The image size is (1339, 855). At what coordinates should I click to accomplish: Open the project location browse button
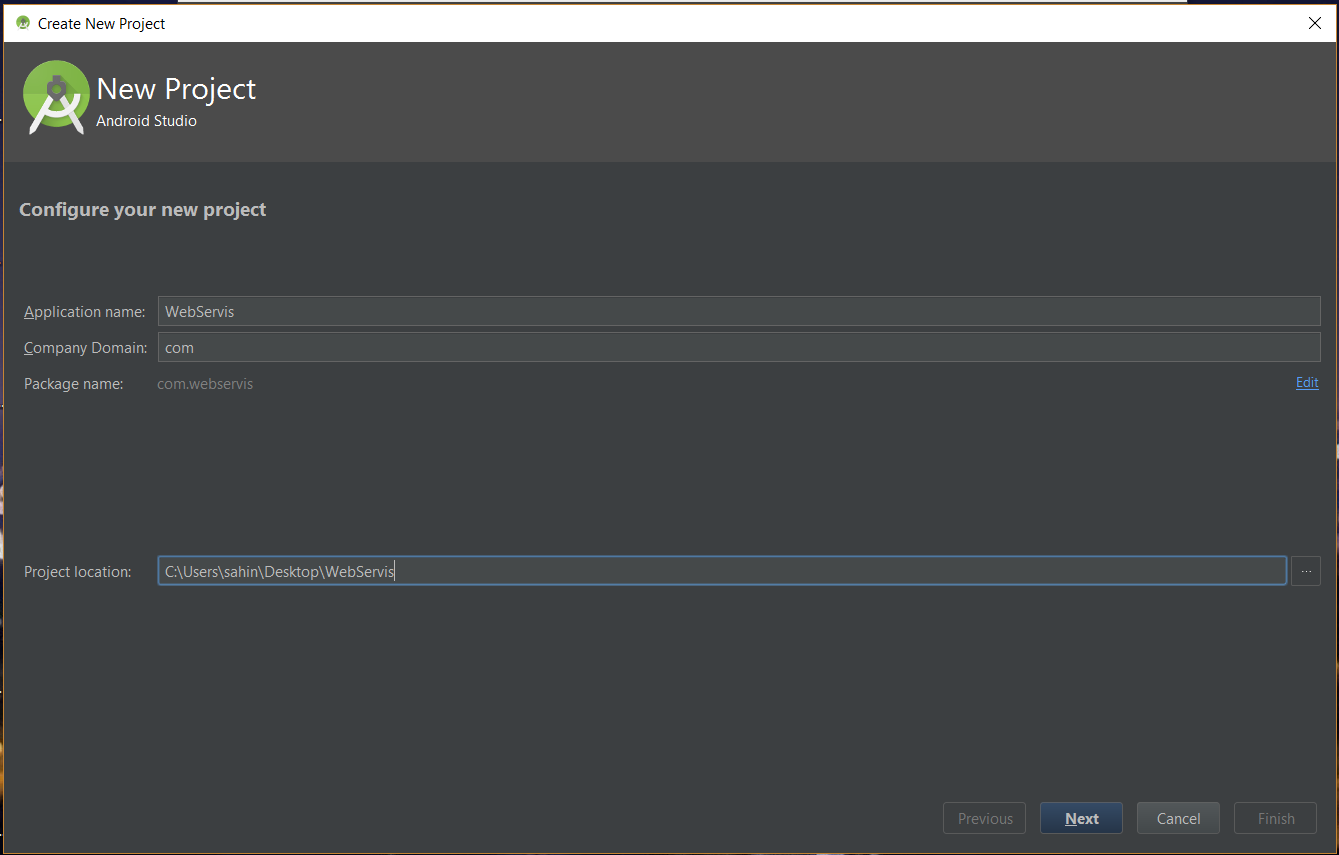pyautogui.click(x=1306, y=571)
